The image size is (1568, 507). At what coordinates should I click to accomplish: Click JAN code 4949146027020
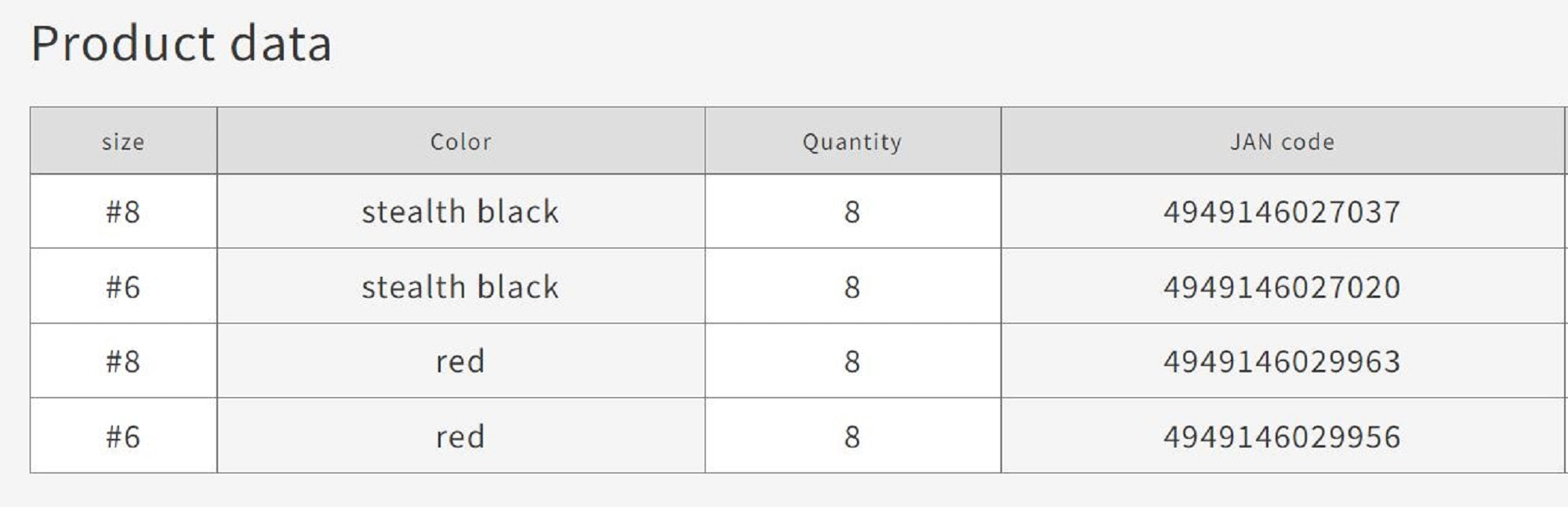[1282, 287]
